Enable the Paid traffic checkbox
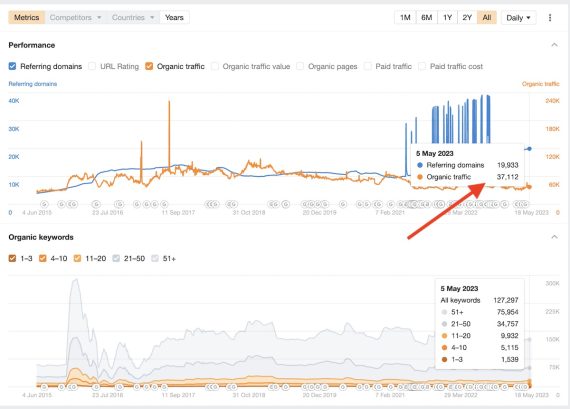The height and width of the screenshot is (409, 570). pyautogui.click(x=368, y=66)
